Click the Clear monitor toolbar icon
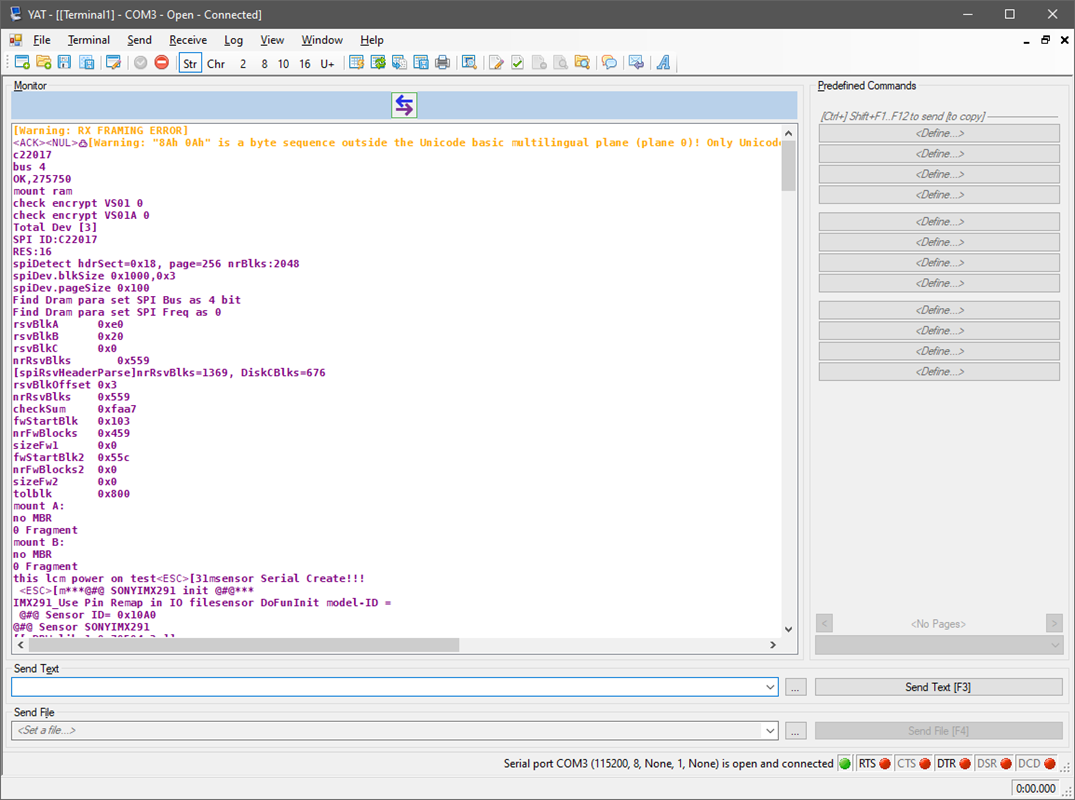The image size is (1075, 800). 356,63
